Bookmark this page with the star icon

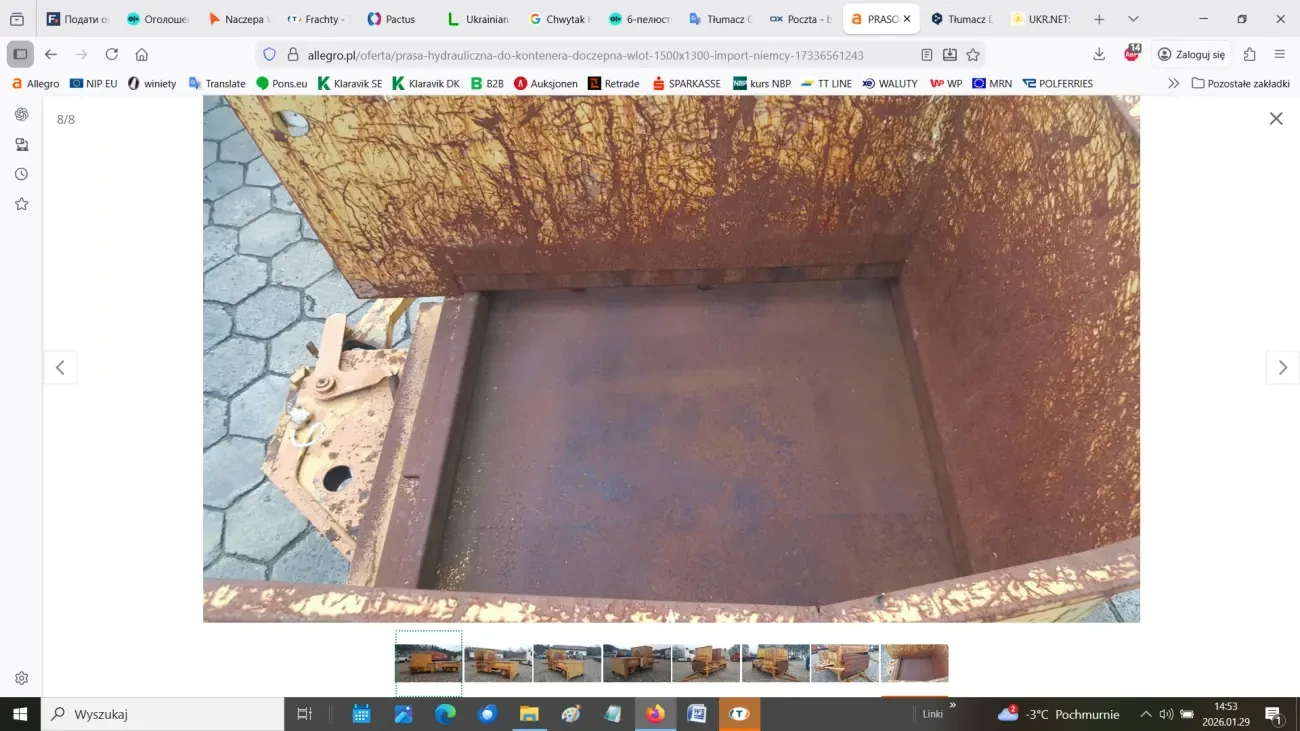[x=973, y=55]
